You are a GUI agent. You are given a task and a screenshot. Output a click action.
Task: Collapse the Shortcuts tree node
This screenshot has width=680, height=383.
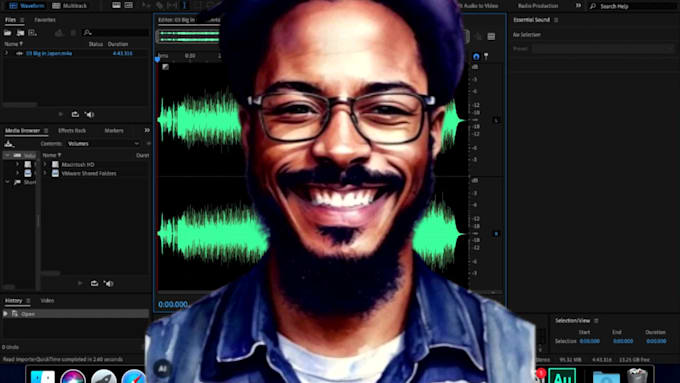click(7, 182)
